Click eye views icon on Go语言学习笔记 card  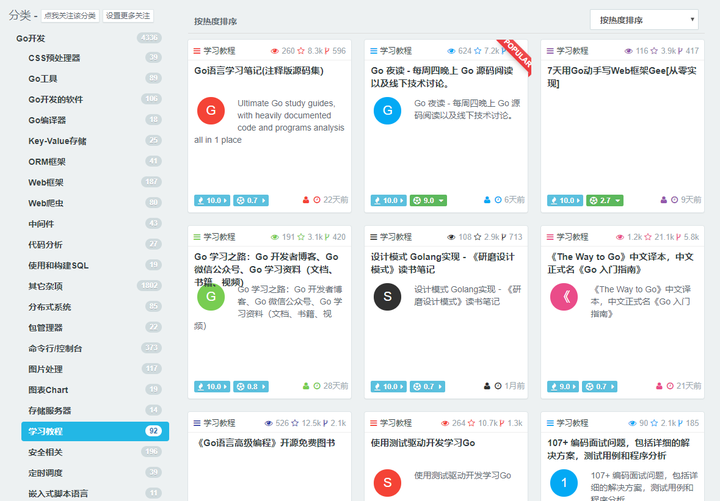pyautogui.click(x=275, y=51)
